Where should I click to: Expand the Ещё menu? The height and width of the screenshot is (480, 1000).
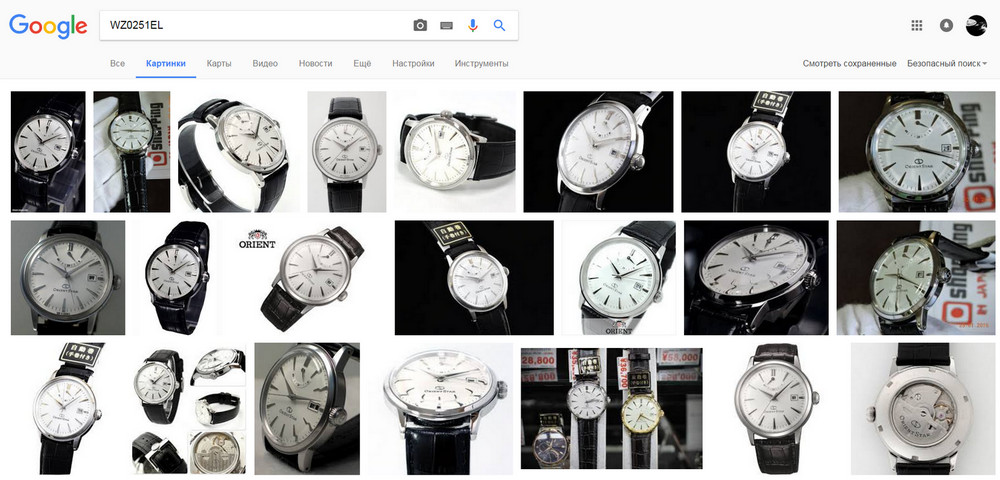362,64
